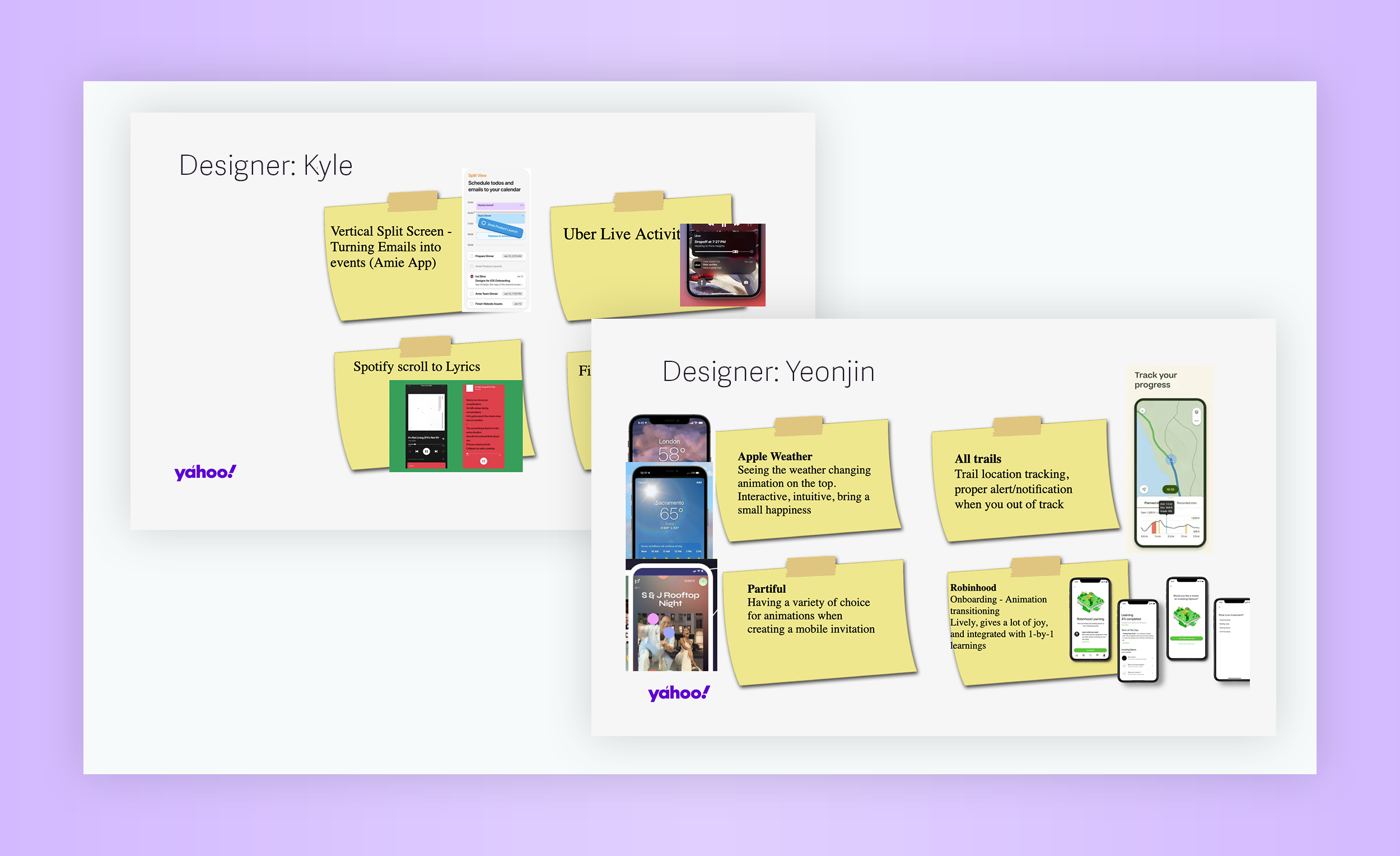Tap the location arrow icon on the AllTrails map
The image size is (1400, 856).
click(x=1144, y=489)
